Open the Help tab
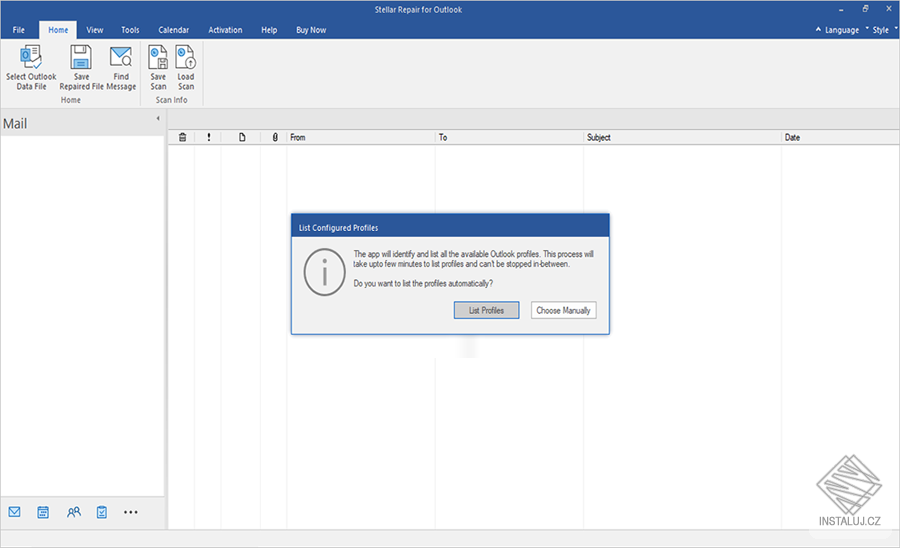 269,30
